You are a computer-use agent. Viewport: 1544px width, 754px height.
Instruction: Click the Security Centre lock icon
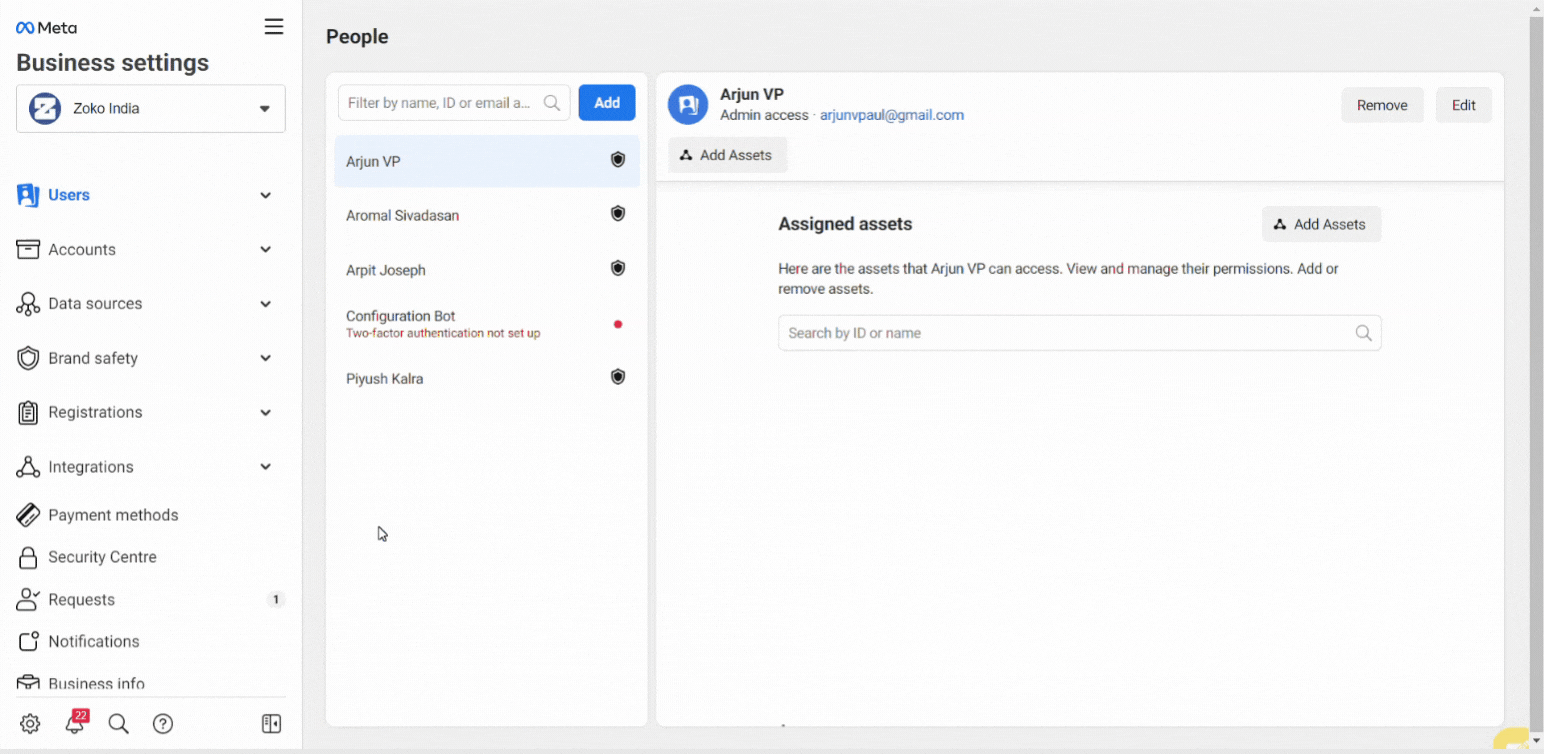point(28,557)
